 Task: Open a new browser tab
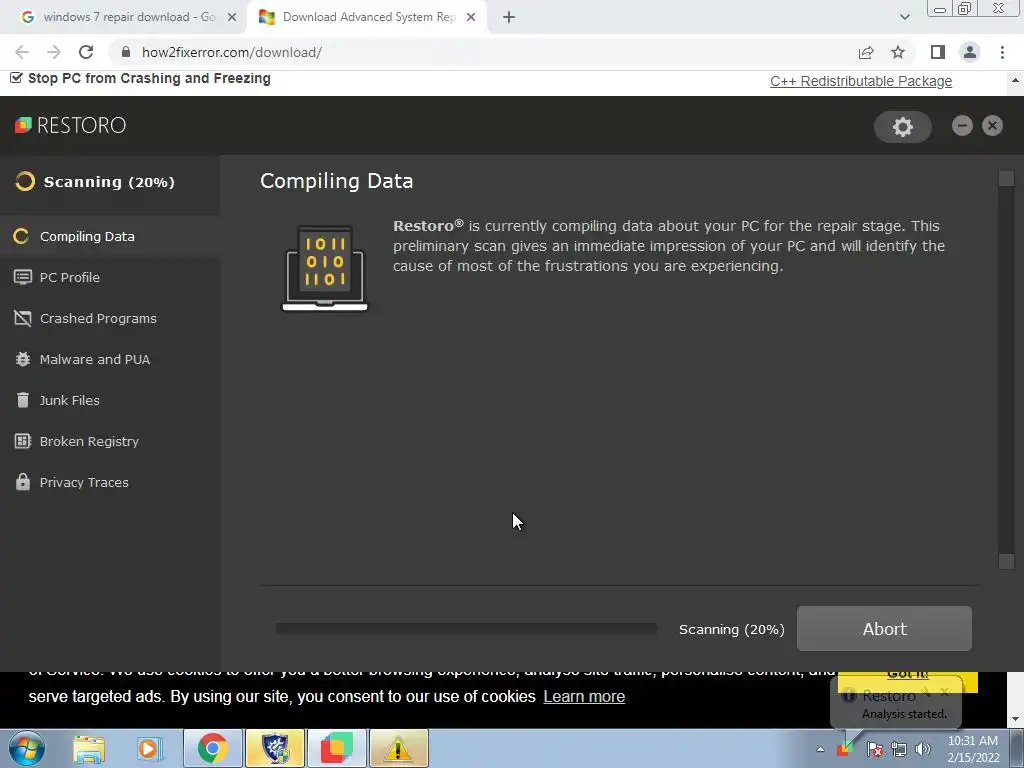(x=509, y=17)
